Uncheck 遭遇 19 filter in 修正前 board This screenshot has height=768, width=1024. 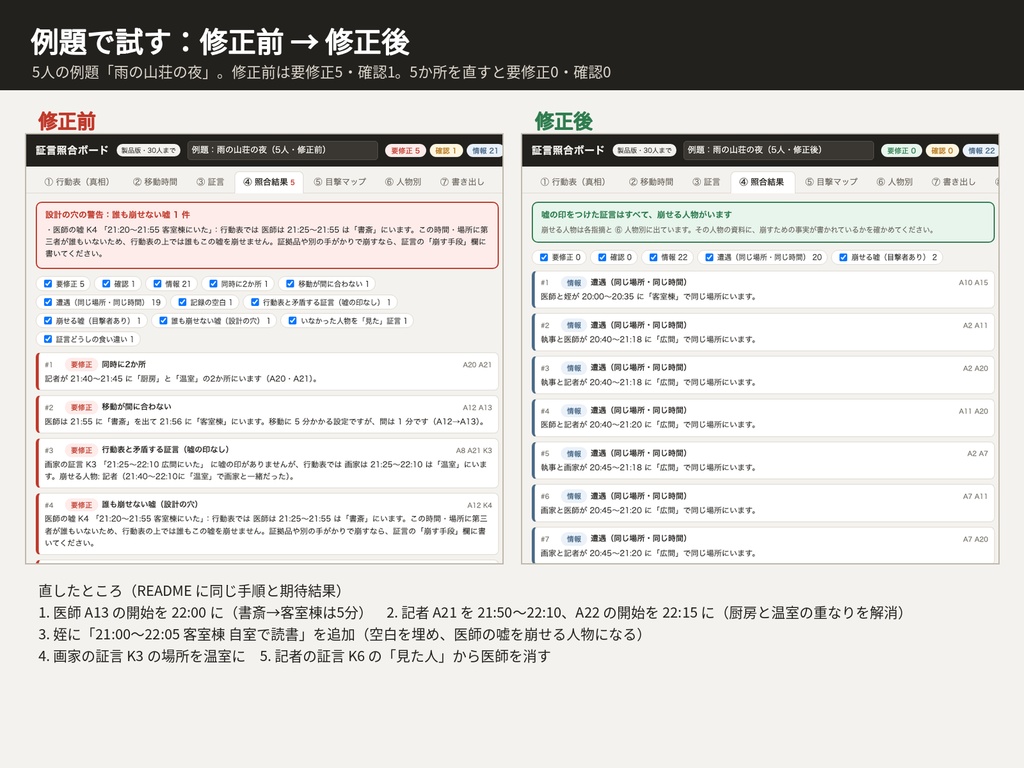(48, 302)
